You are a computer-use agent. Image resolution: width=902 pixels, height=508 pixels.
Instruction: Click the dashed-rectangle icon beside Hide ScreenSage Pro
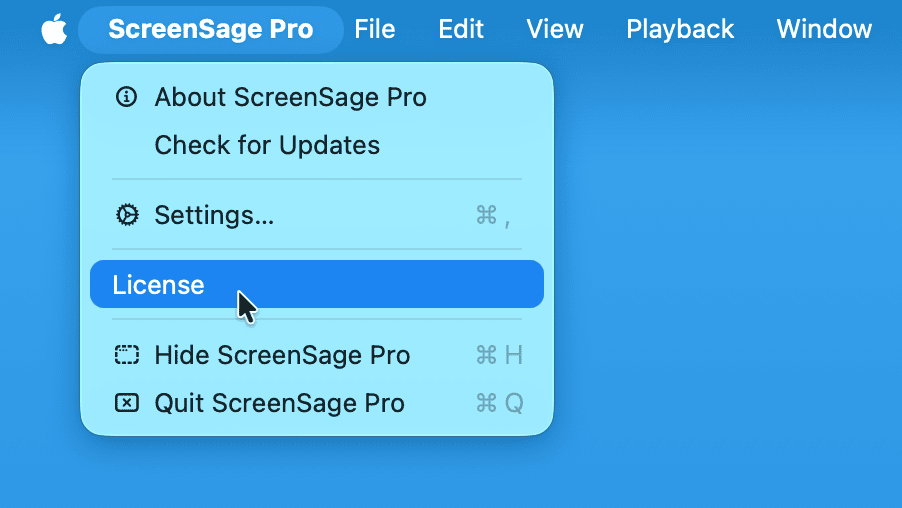click(126, 355)
